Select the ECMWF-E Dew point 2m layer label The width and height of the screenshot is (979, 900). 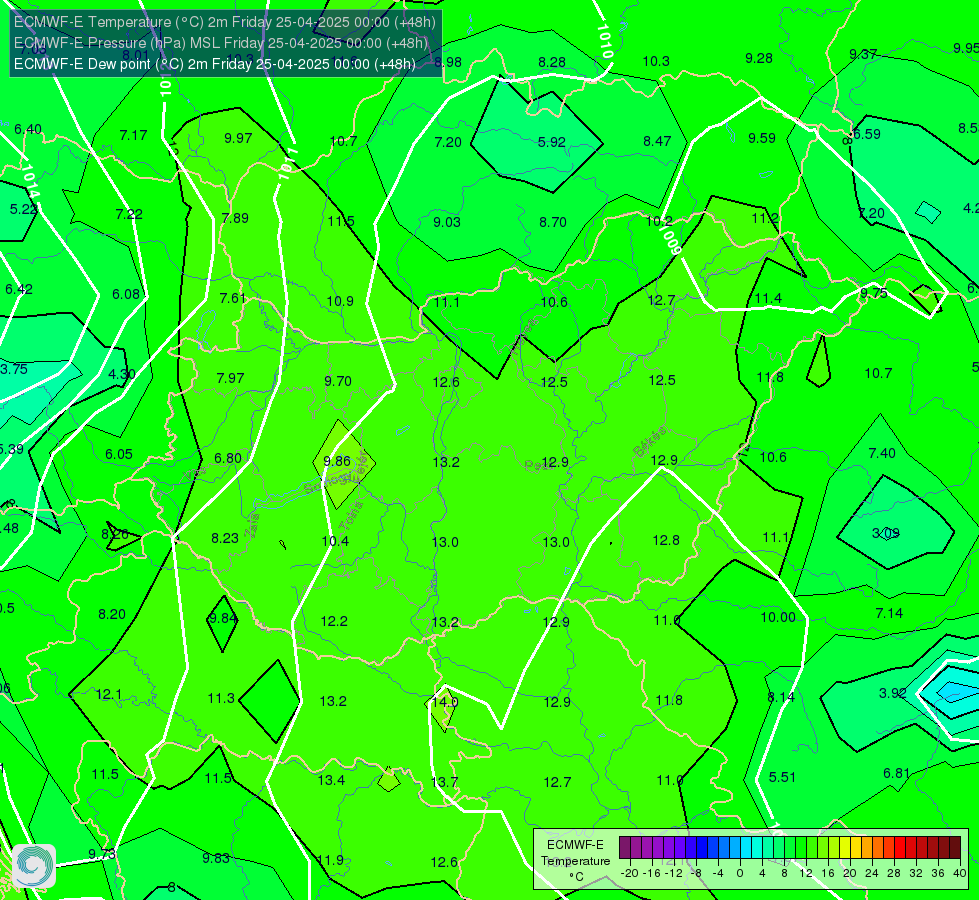215,64
